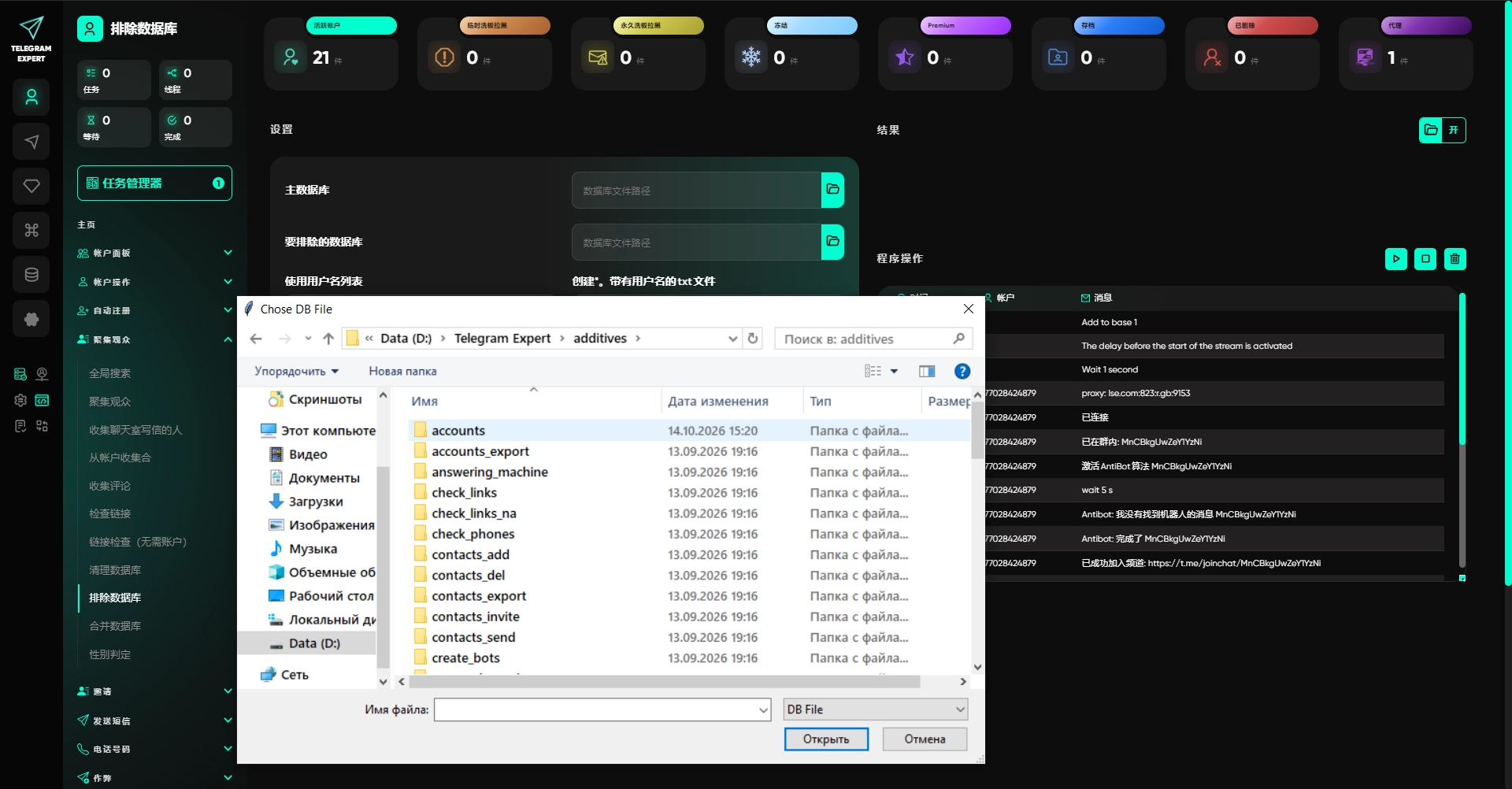Open view options dropdown in file dialog
1512x789 pixels.
pos(894,371)
